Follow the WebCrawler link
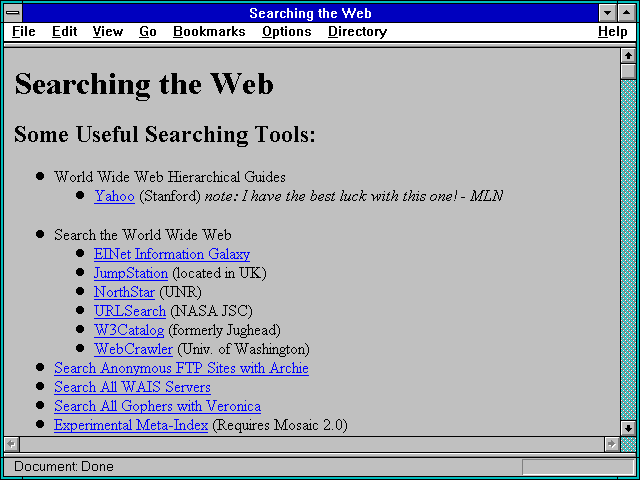This screenshot has width=640, height=480. [x=133, y=349]
